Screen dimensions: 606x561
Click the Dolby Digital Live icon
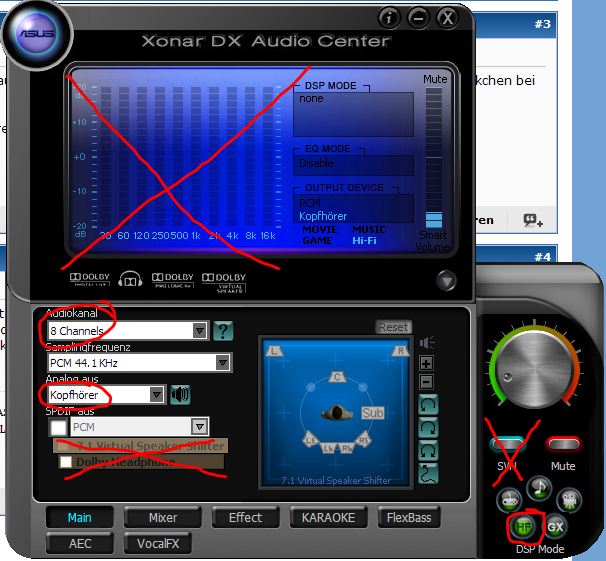(90, 279)
